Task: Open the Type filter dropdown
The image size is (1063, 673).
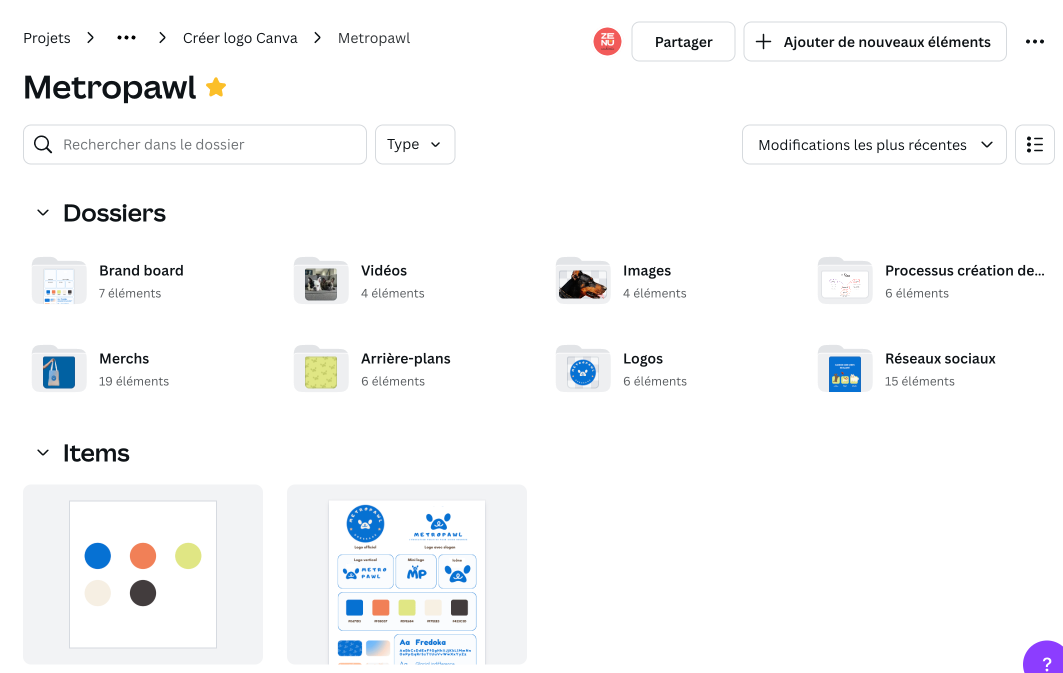Action: (414, 144)
